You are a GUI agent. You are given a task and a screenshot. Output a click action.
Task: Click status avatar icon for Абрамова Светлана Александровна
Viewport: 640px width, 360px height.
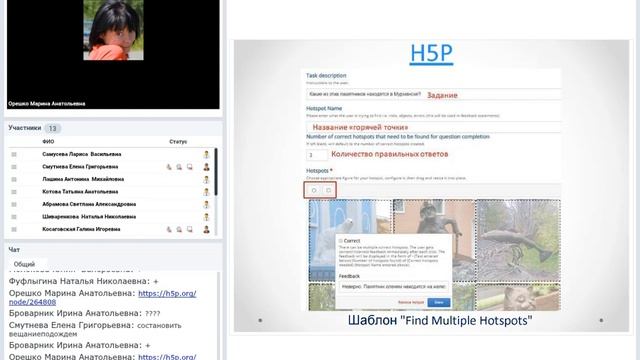tap(207, 204)
